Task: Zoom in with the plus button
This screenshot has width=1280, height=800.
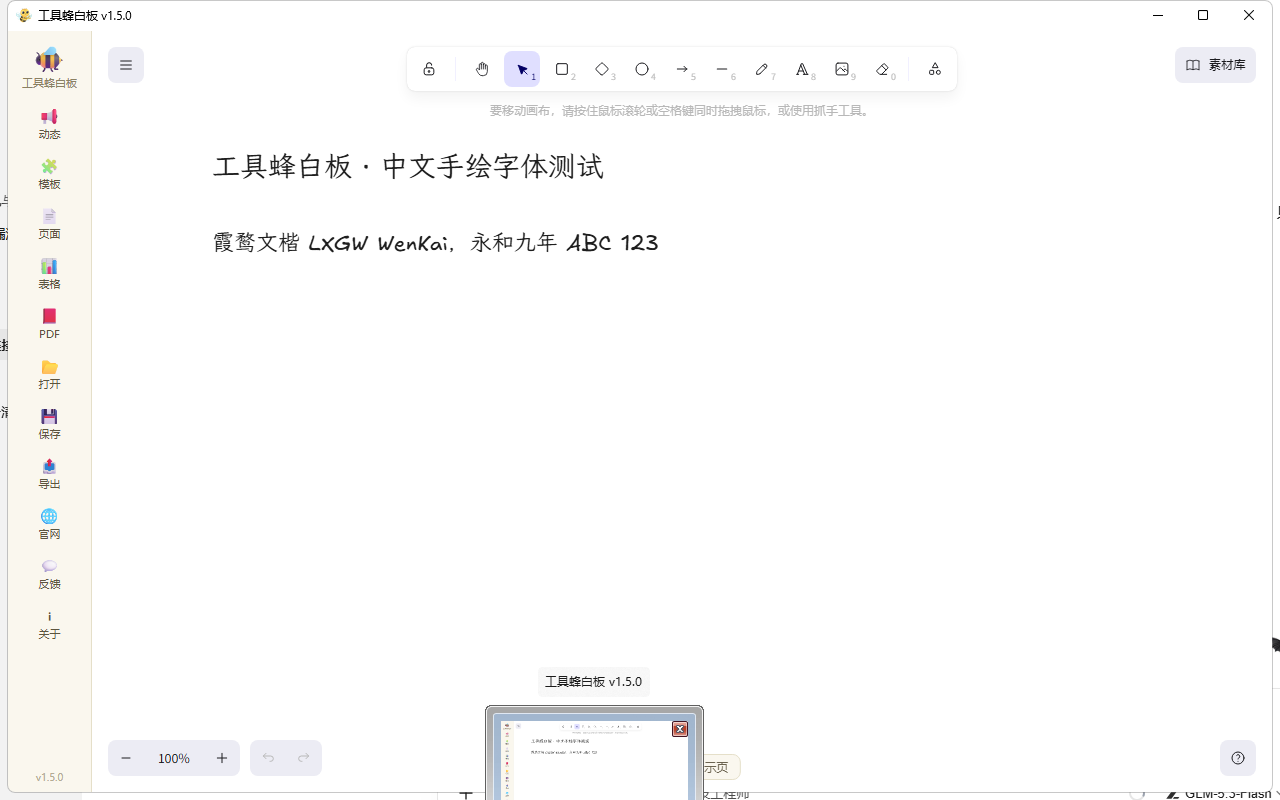Action: pyautogui.click(x=222, y=758)
